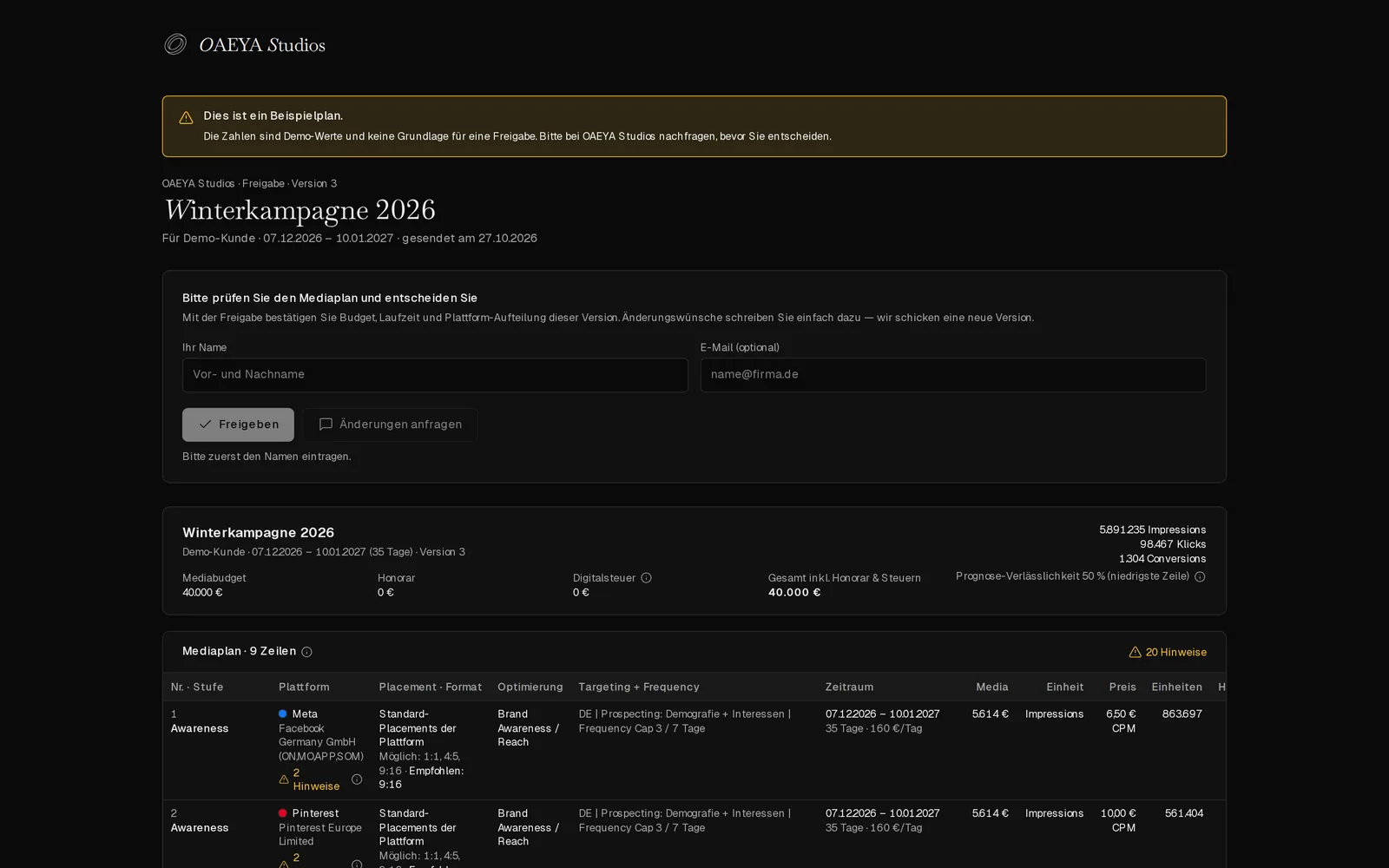Click the 863.697 Einheiten value

pyautogui.click(x=1182, y=714)
